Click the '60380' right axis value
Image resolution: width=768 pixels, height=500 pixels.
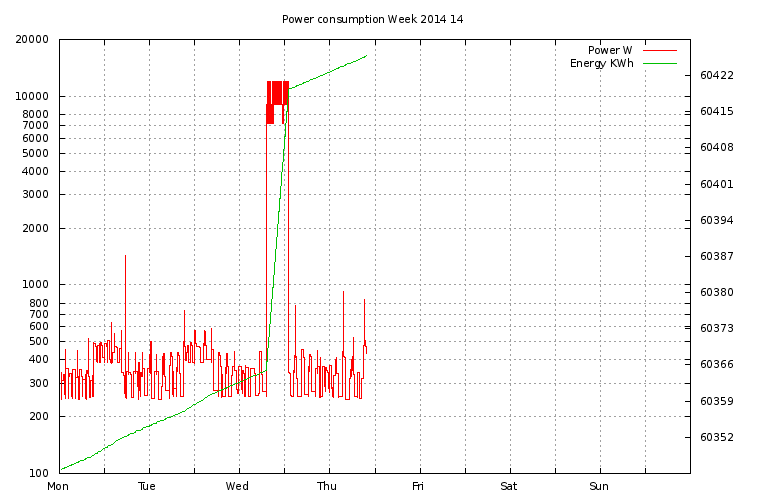click(x=717, y=292)
